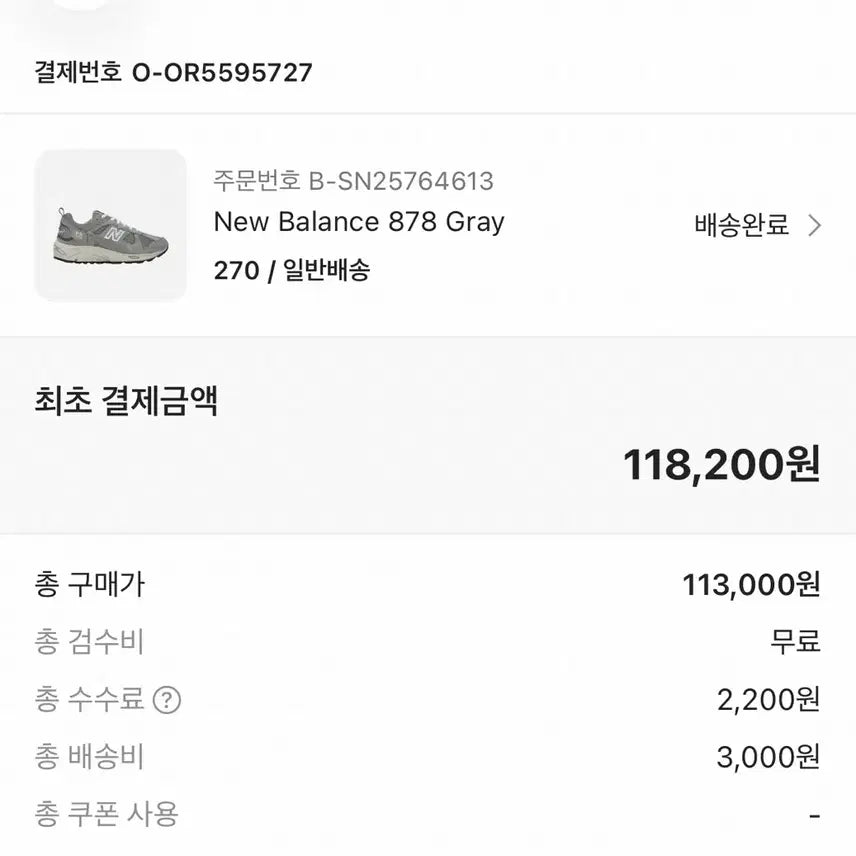Select the New Balance 878 Gray product name
The image size is (856, 856).
pos(359,222)
